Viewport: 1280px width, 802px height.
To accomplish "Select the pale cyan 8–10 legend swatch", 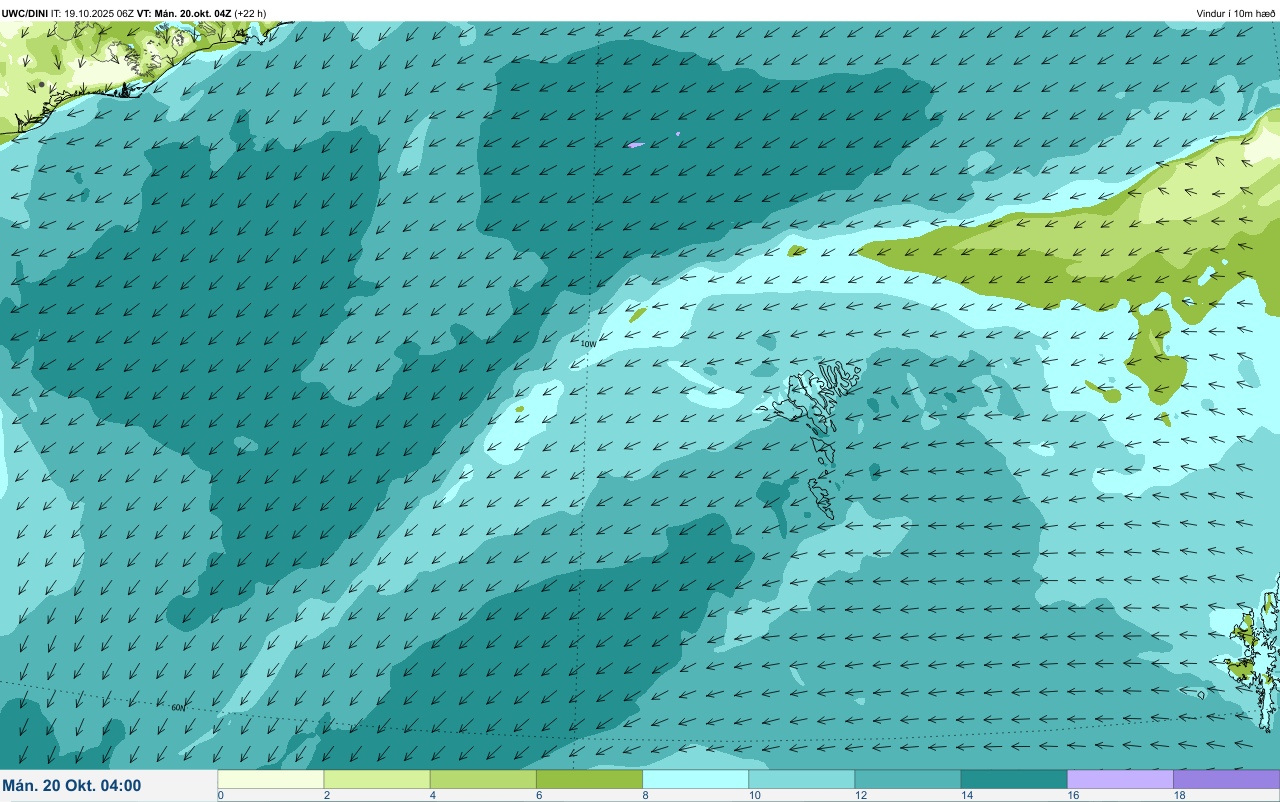I will [695, 779].
